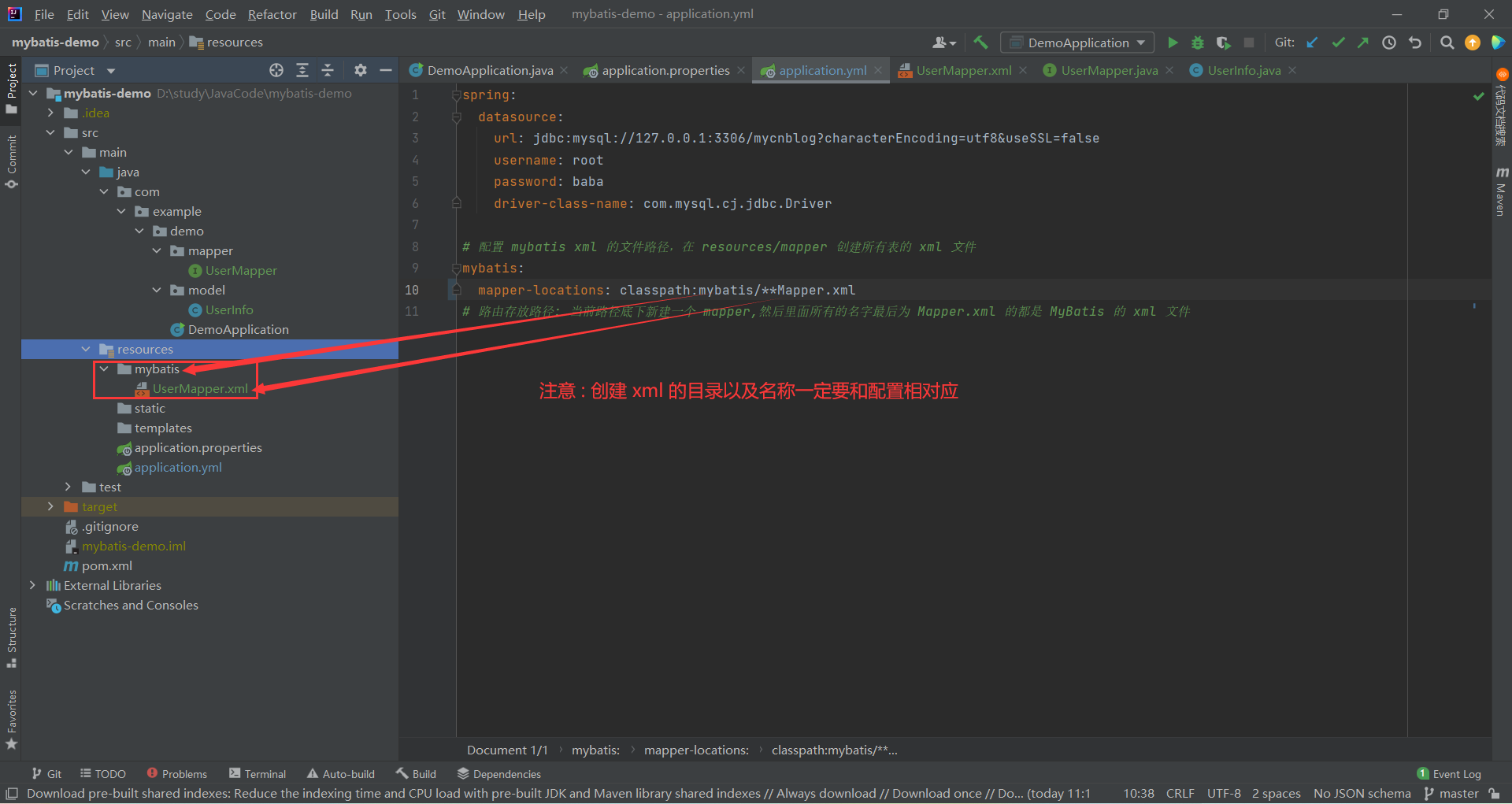Open the Navigate menu
Viewport: 1512px width, 804px height.
pos(167,14)
